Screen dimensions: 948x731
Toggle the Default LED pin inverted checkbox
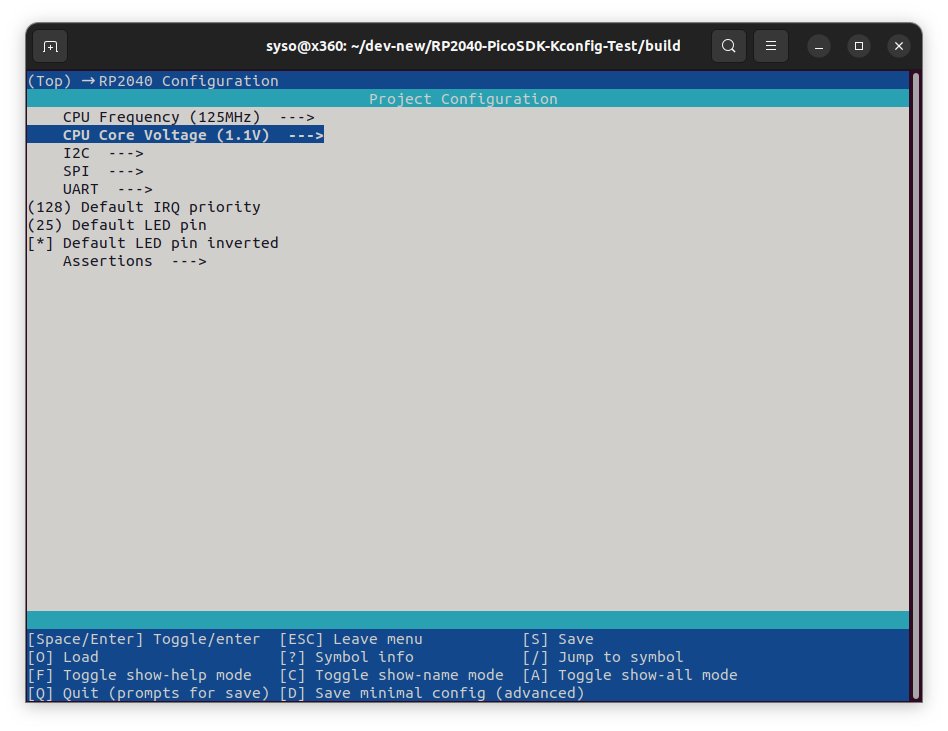pyautogui.click(x=152, y=242)
